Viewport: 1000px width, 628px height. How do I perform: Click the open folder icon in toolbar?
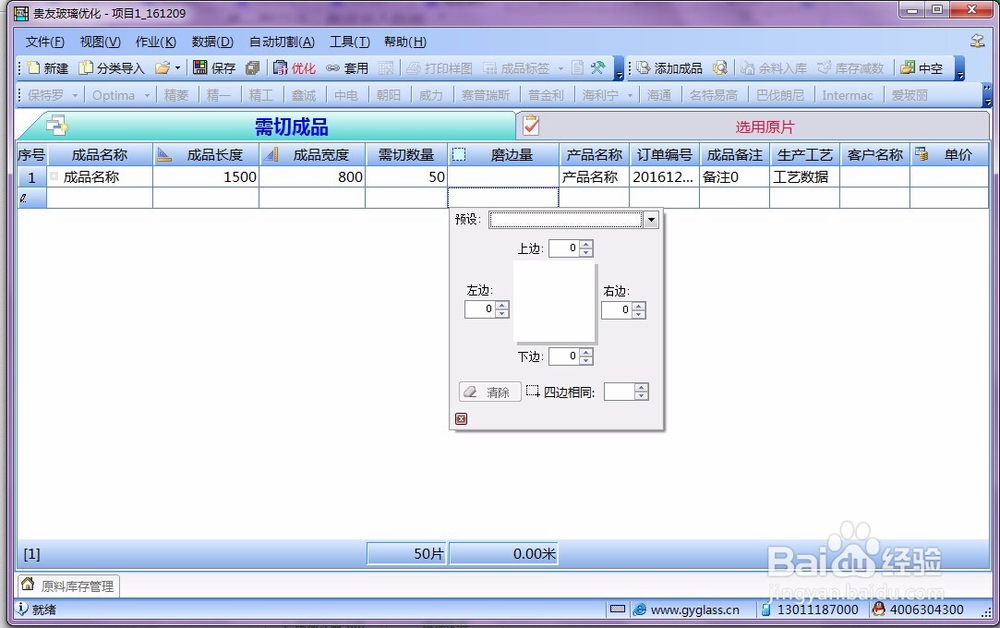tap(163, 68)
